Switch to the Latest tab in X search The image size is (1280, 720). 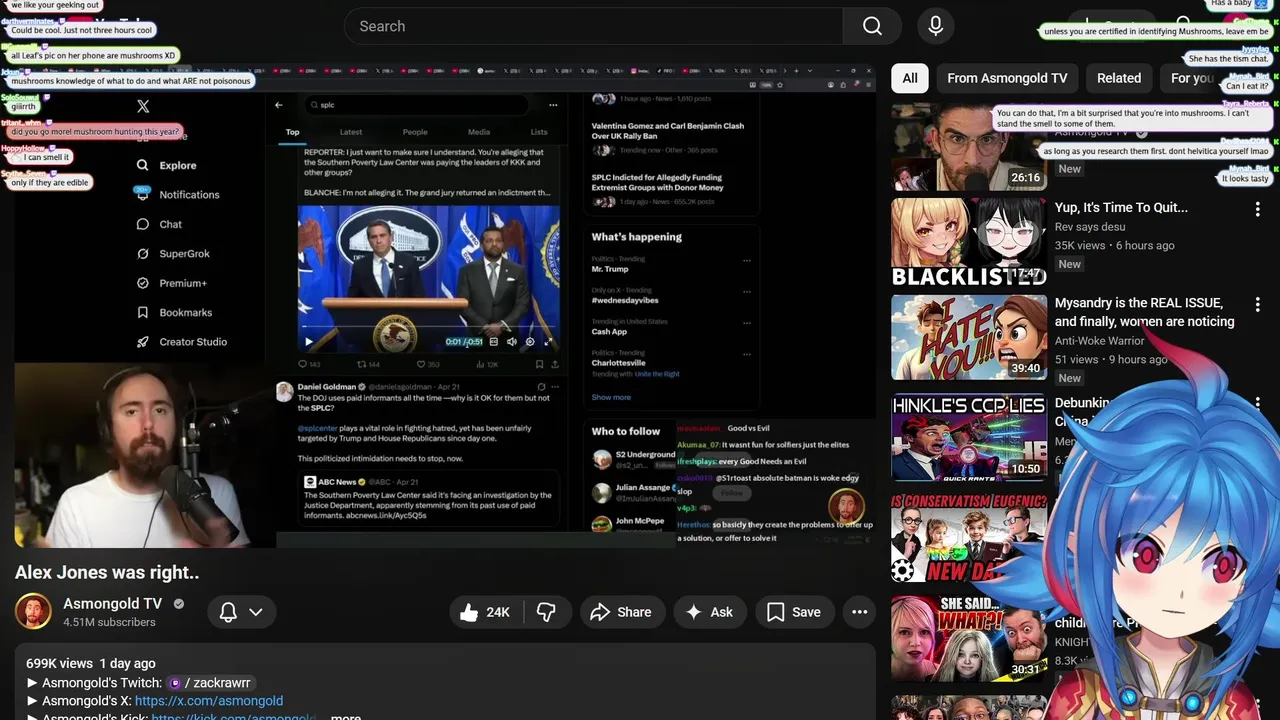tap(351, 132)
